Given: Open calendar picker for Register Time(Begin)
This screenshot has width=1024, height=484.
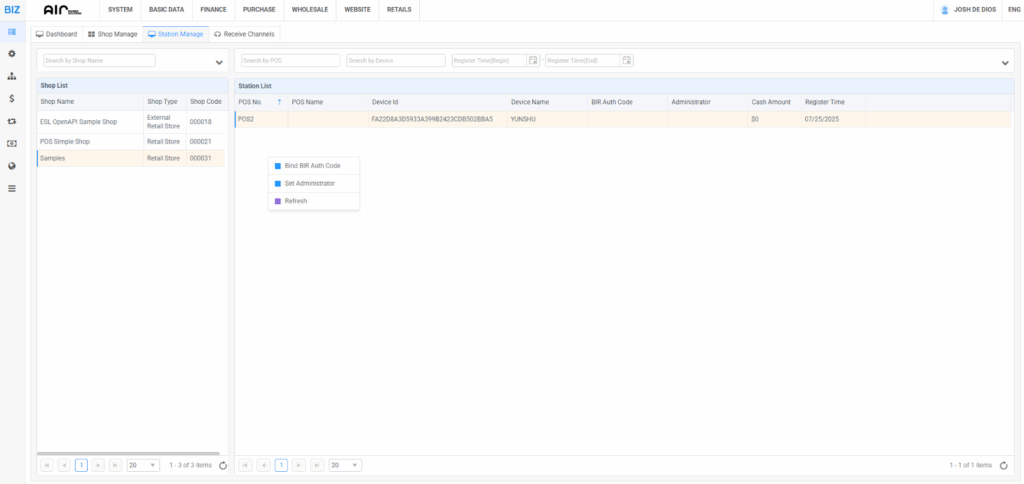Looking at the screenshot, I should [x=534, y=61].
